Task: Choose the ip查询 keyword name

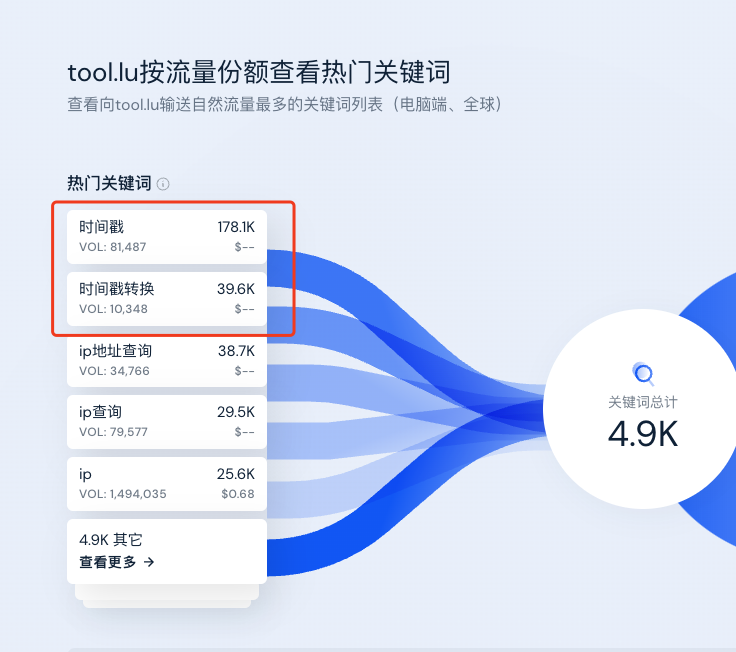Action: 101,412
